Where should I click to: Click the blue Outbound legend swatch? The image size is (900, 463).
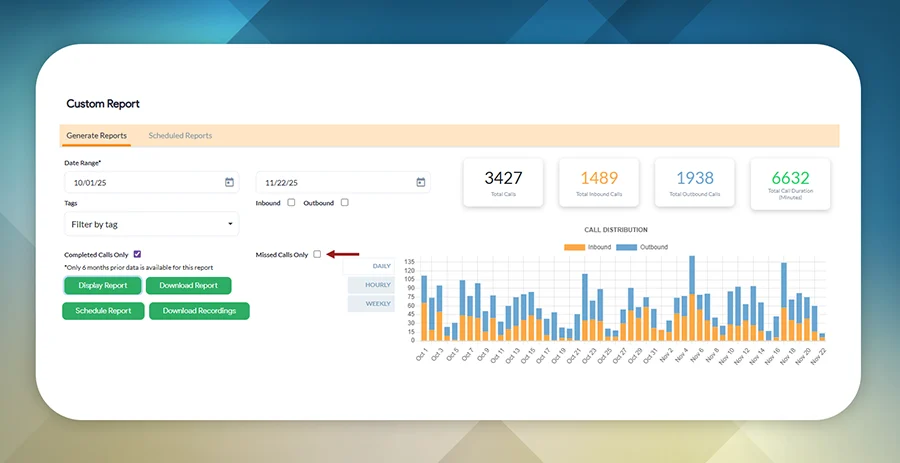[x=626, y=247]
